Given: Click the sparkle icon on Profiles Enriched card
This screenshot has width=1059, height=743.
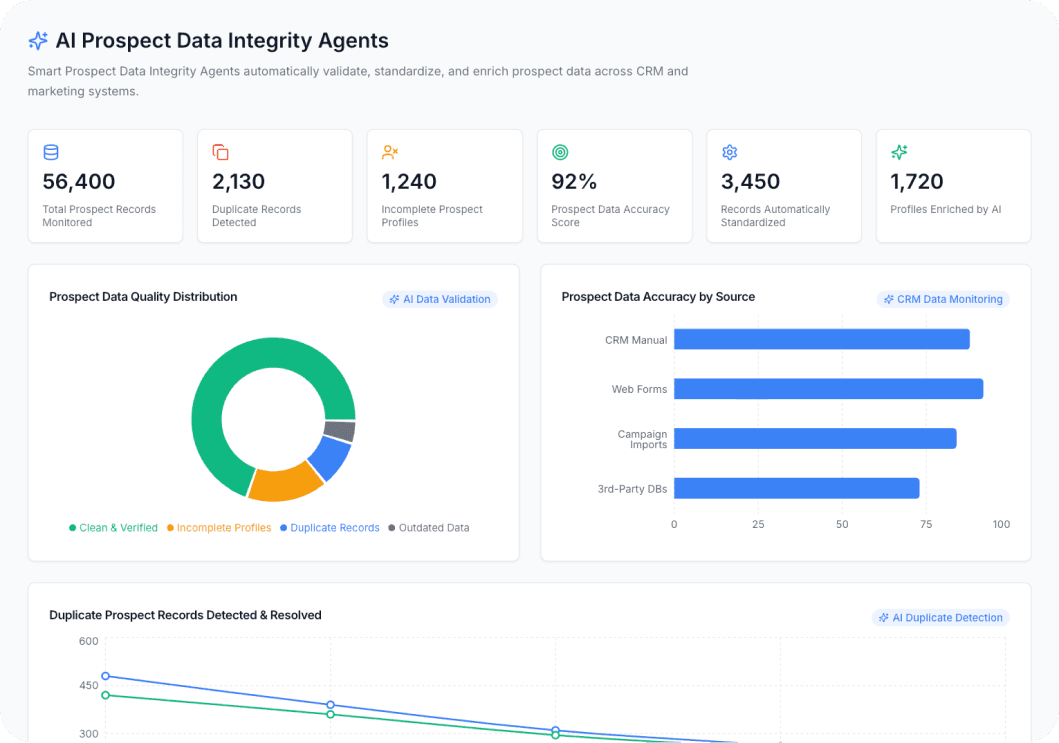Looking at the screenshot, I should tap(898, 152).
